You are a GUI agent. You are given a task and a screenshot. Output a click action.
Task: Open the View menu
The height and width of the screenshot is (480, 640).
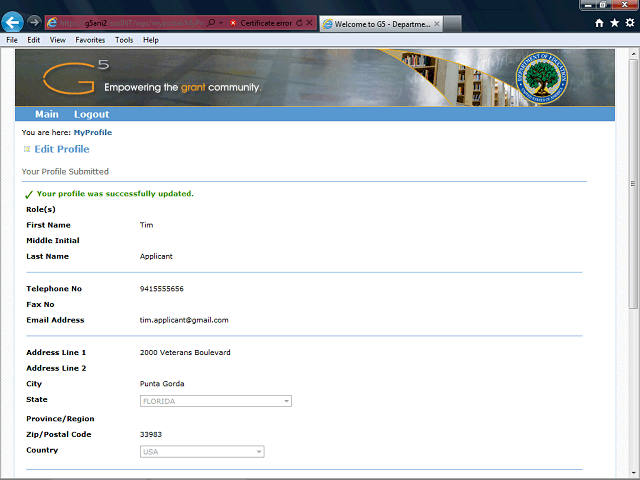(x=58, y=40)
